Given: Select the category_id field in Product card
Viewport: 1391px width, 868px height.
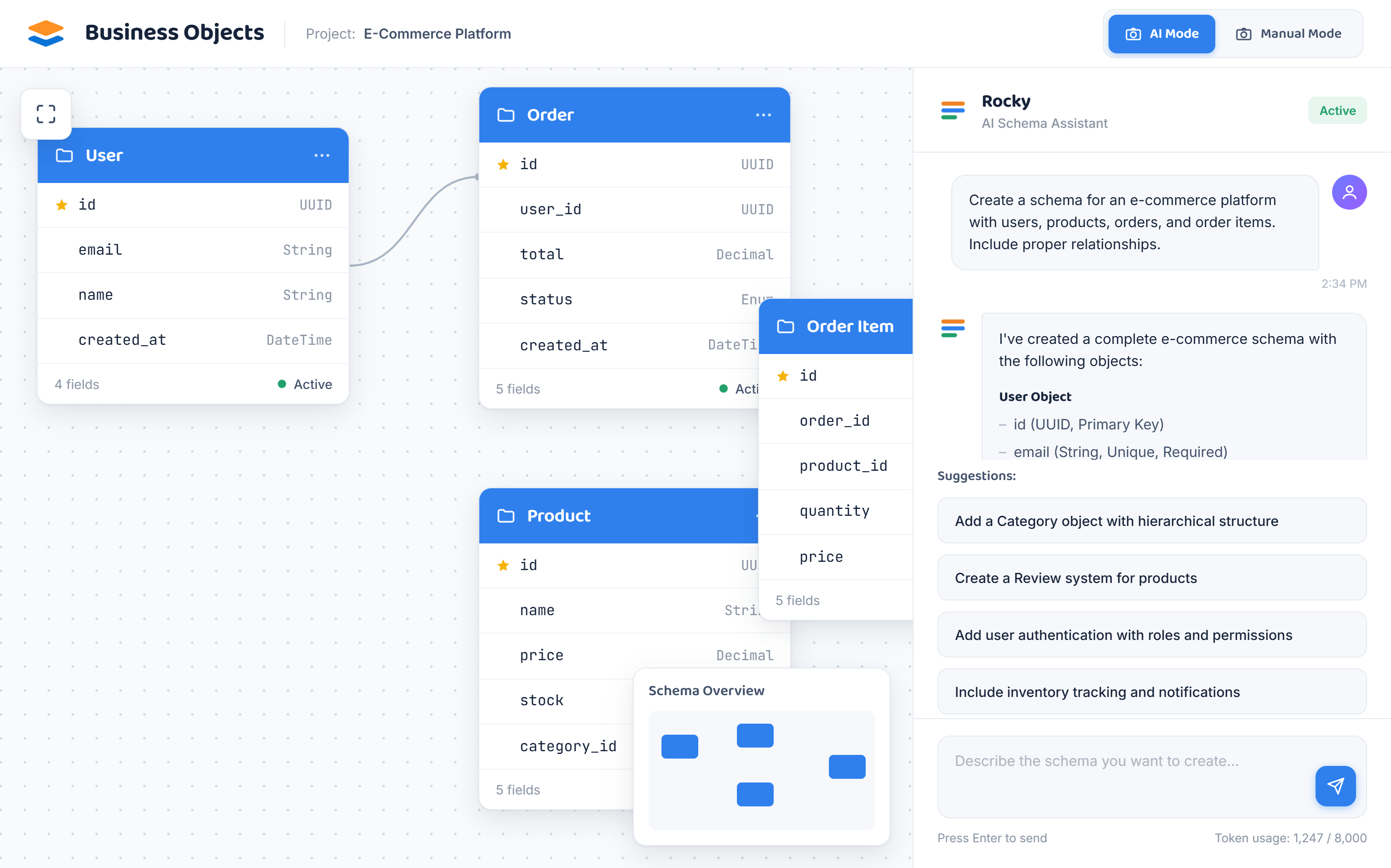Looking at the screenshot, I should coord(557,746).
